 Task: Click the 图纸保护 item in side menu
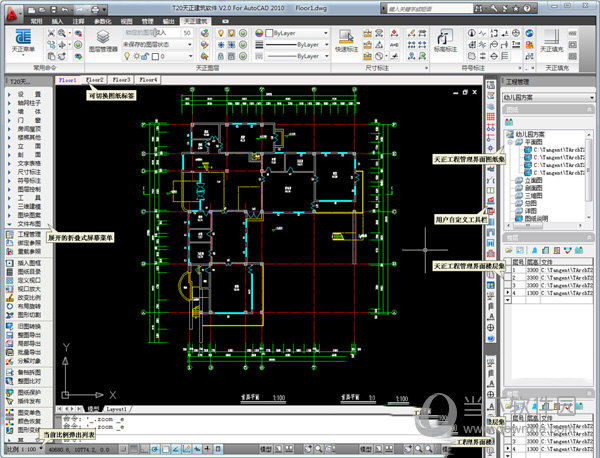29,392
